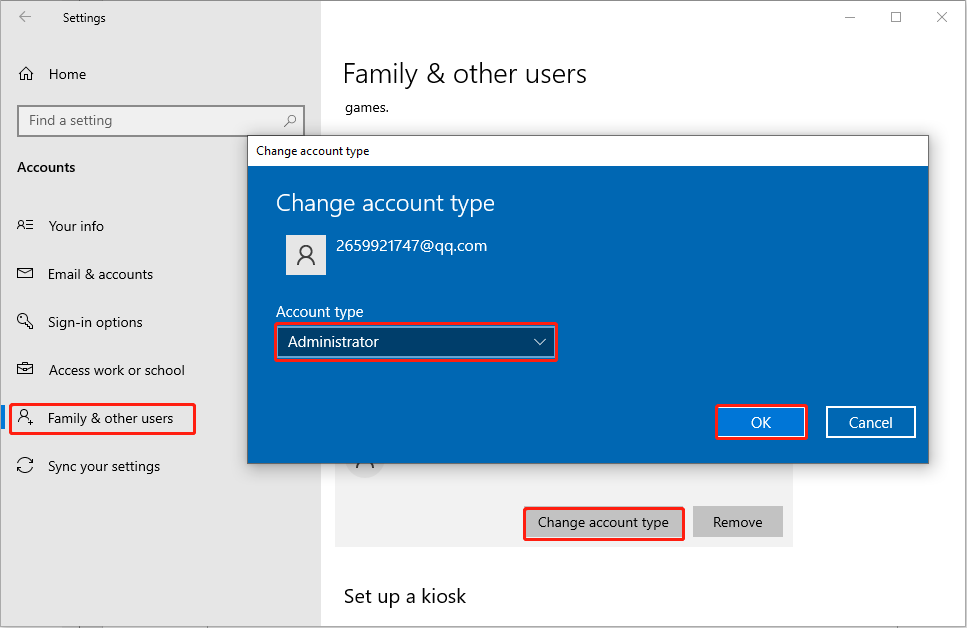Click inside the Find a setting field

click(x=150, y=120)
